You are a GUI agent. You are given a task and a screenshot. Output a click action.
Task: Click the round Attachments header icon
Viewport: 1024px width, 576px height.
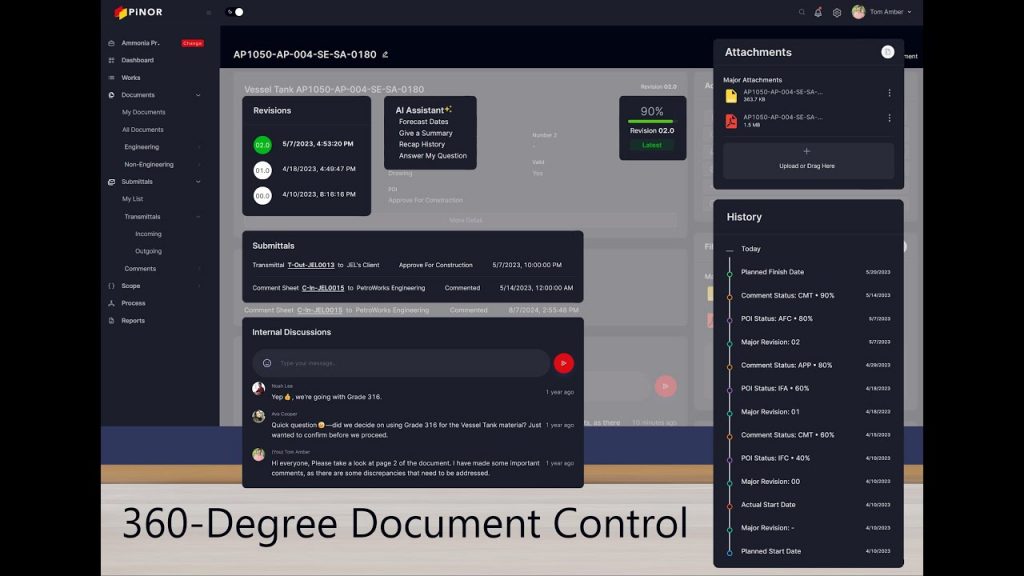887,52
